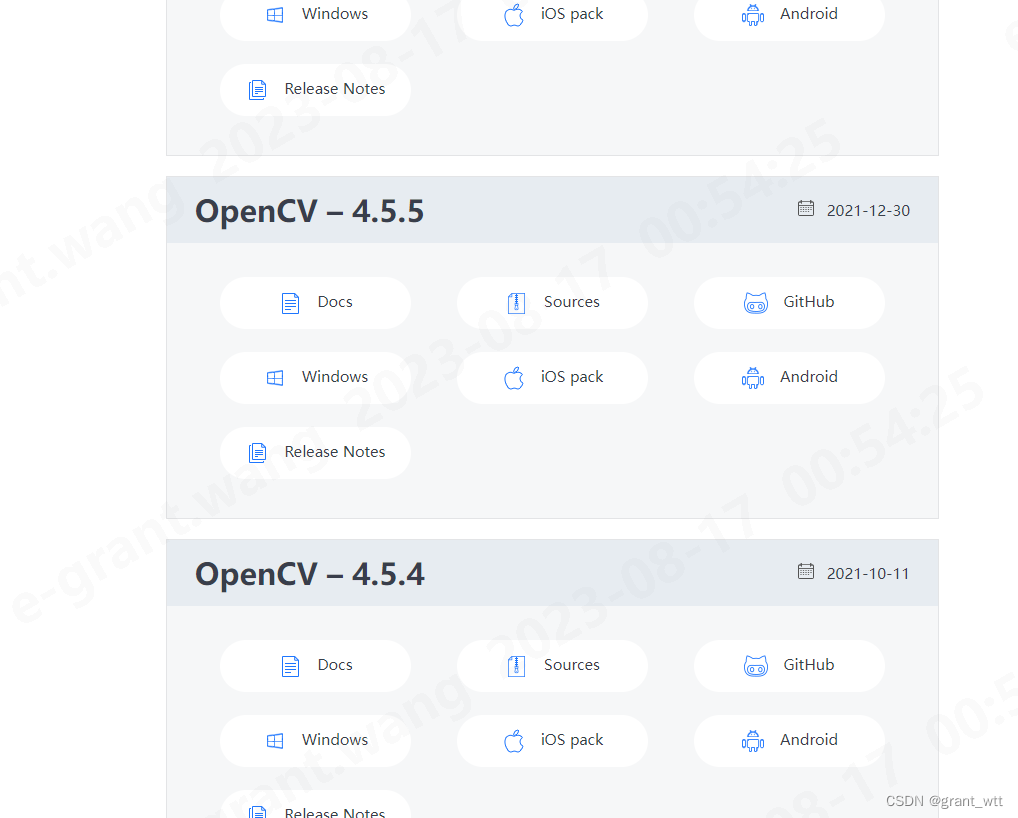The image size is (1018, 818).
Task: Open Release Notes for OpenCV 4.5.4
Action: tap(315, 808)
